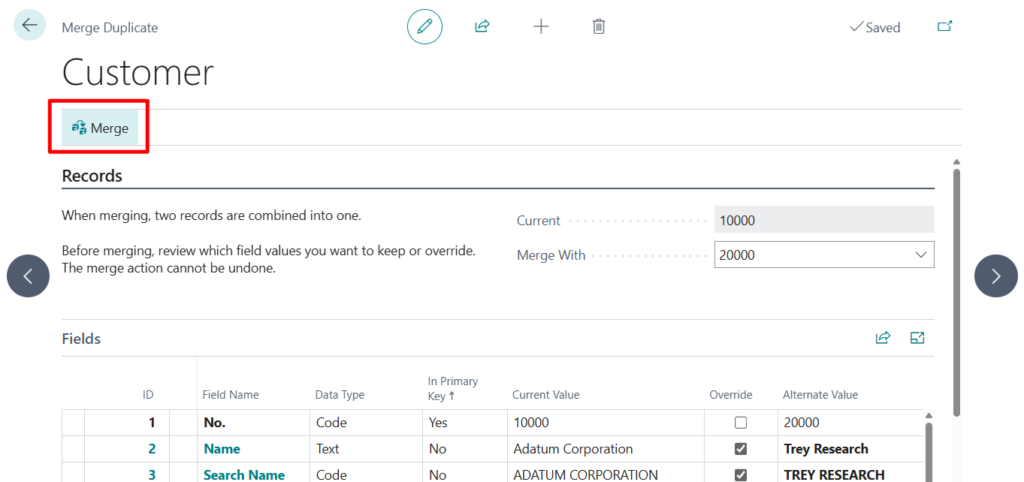The width and height of the screenshot is (1024, 482).
Task: Click share icon in Fields section
Action: (883, 338)
